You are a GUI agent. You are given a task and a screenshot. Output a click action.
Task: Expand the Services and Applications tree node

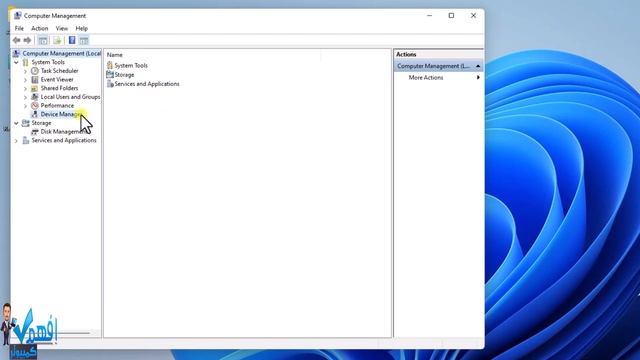pos(16,140)
